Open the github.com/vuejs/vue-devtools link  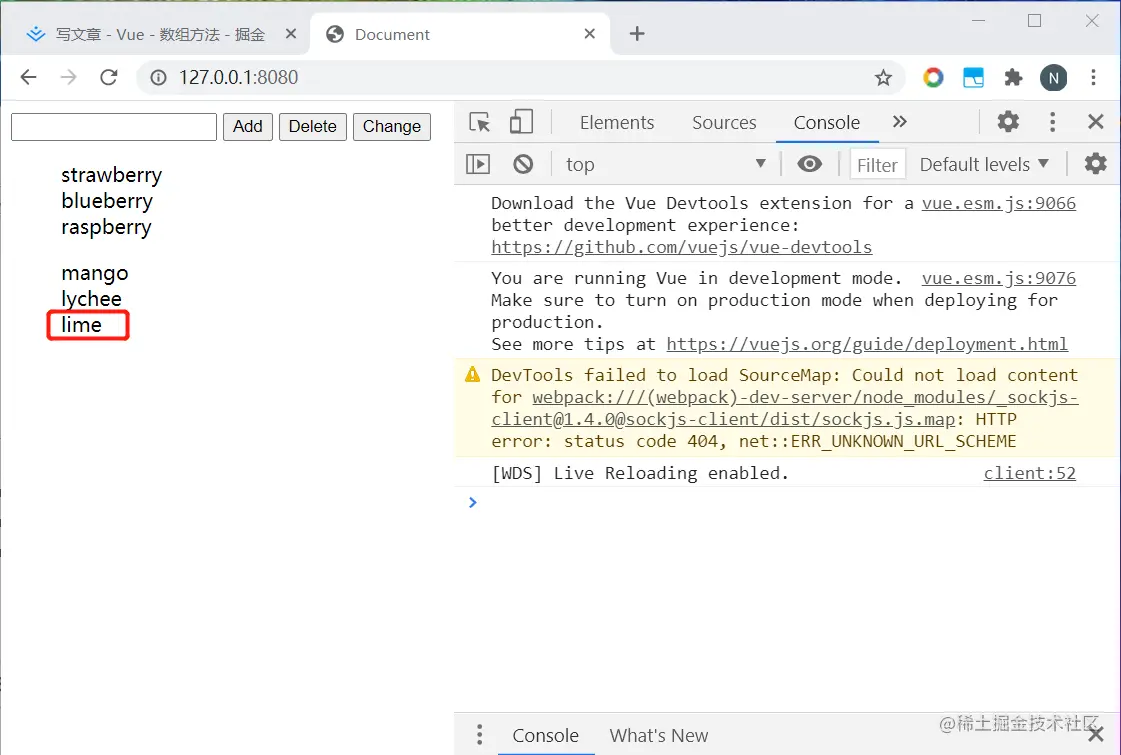(x=681, y=247)
